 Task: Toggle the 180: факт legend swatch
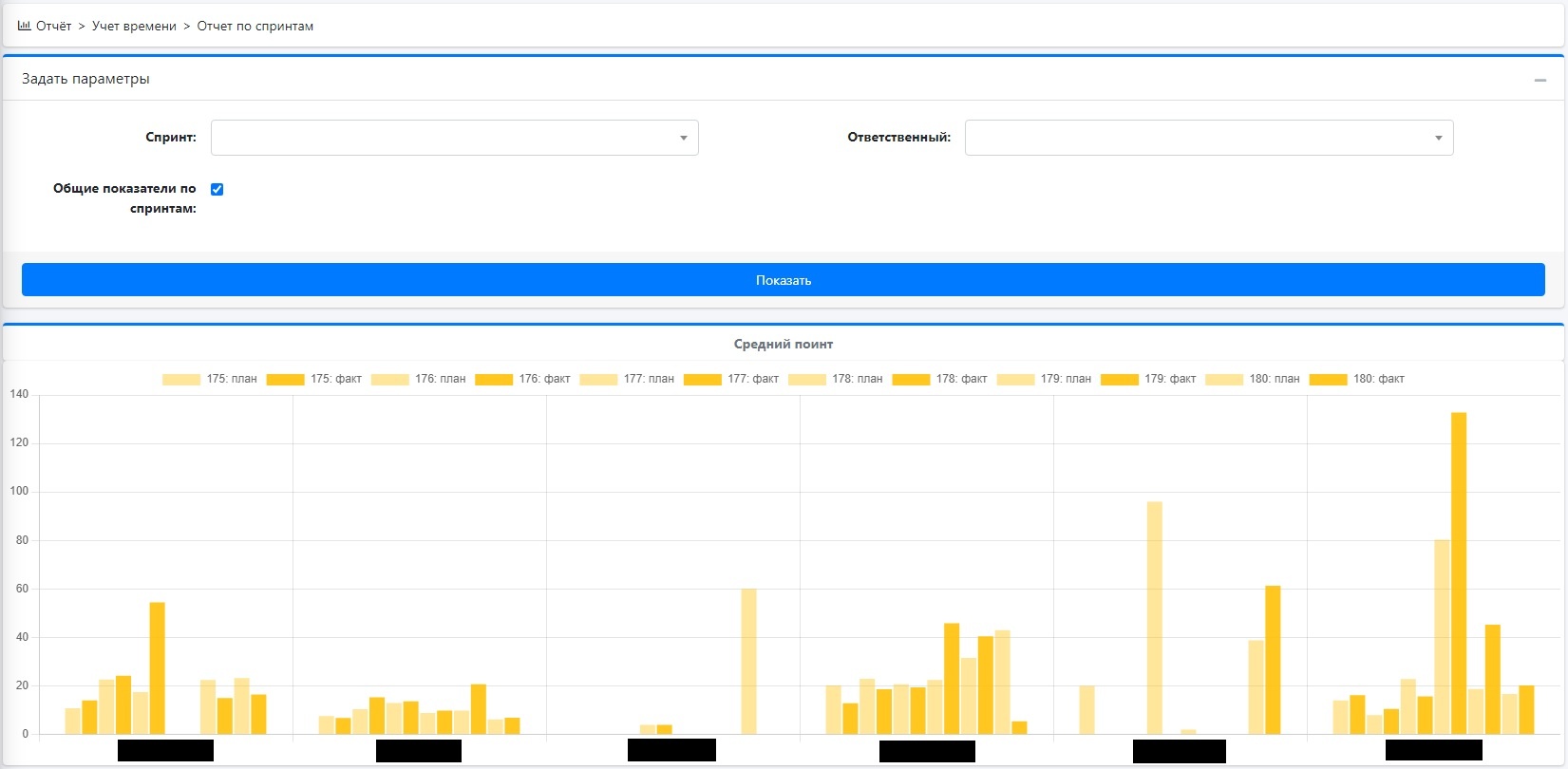[1328, 379]
